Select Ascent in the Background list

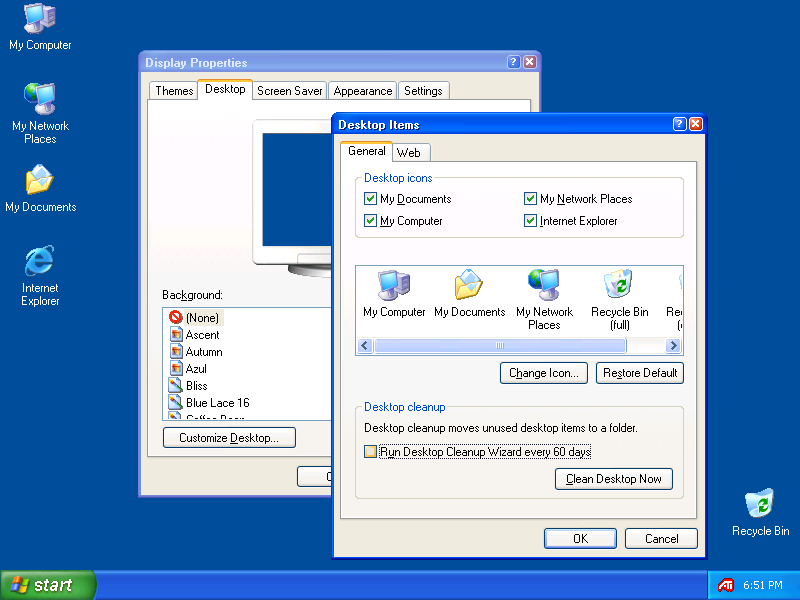194,335
